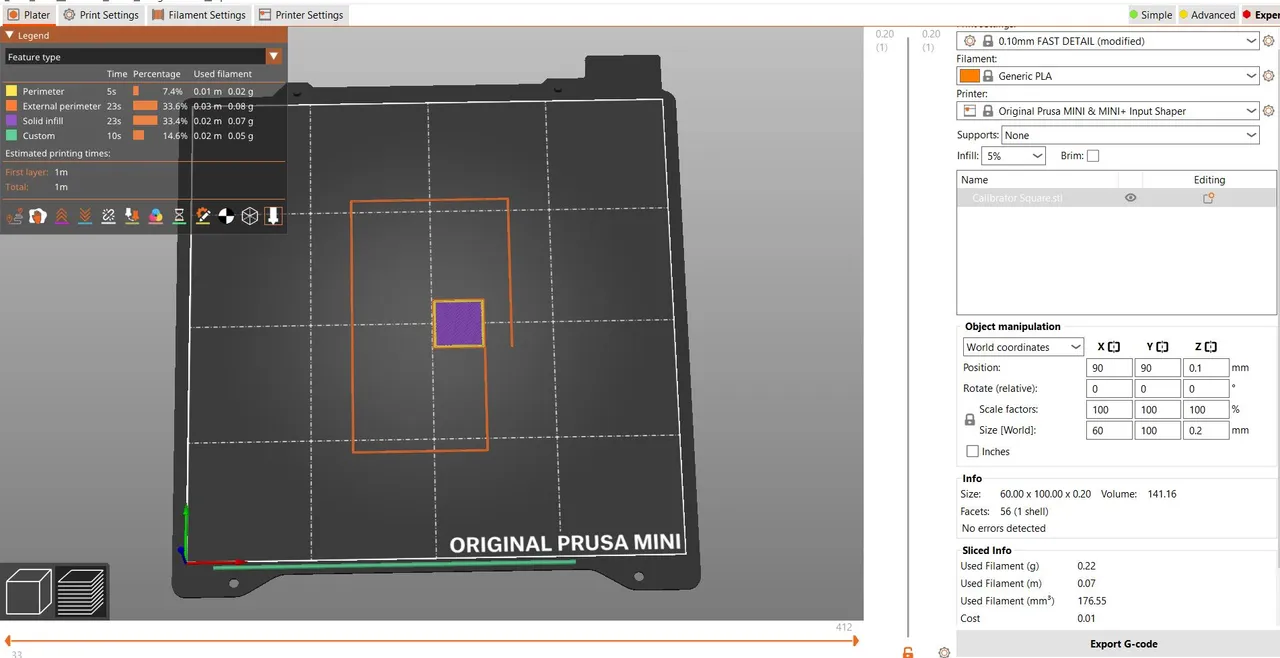The height and width of the screenshot is (658, 1280).
Task: Open the Feature type dropdown
Action: click(272, 57)
